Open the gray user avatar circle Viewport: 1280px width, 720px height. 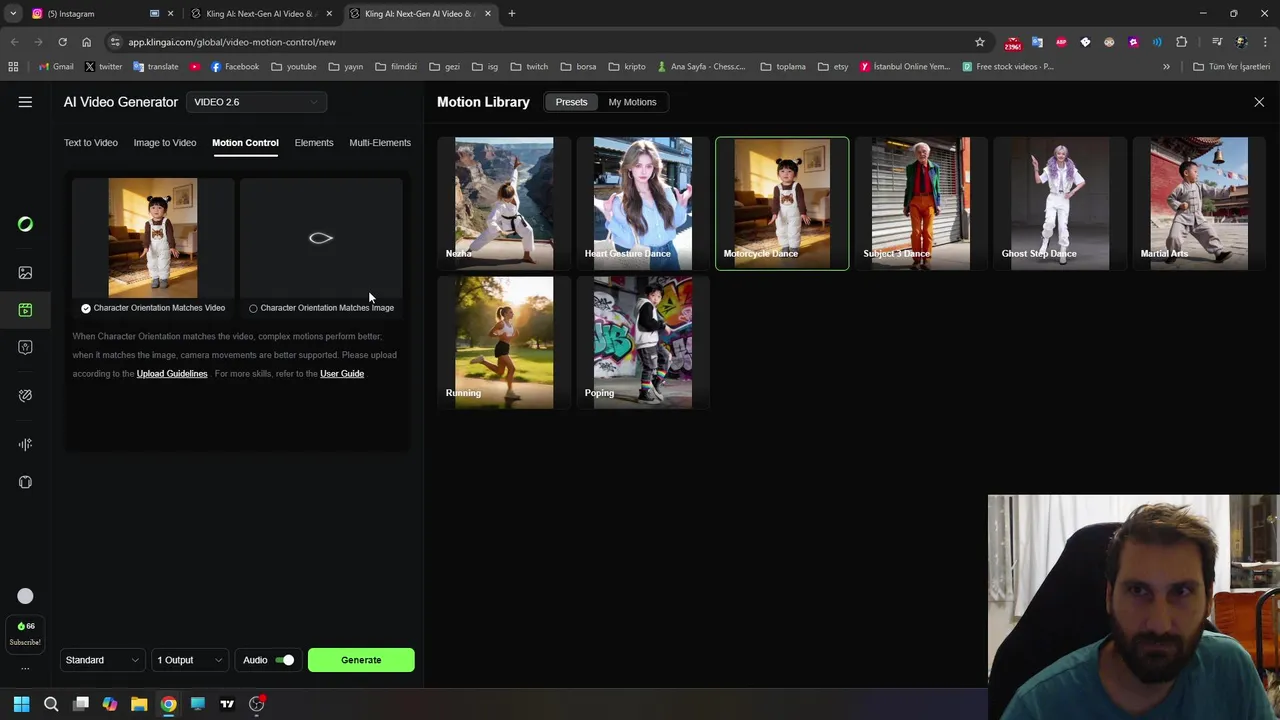[25, 596]
